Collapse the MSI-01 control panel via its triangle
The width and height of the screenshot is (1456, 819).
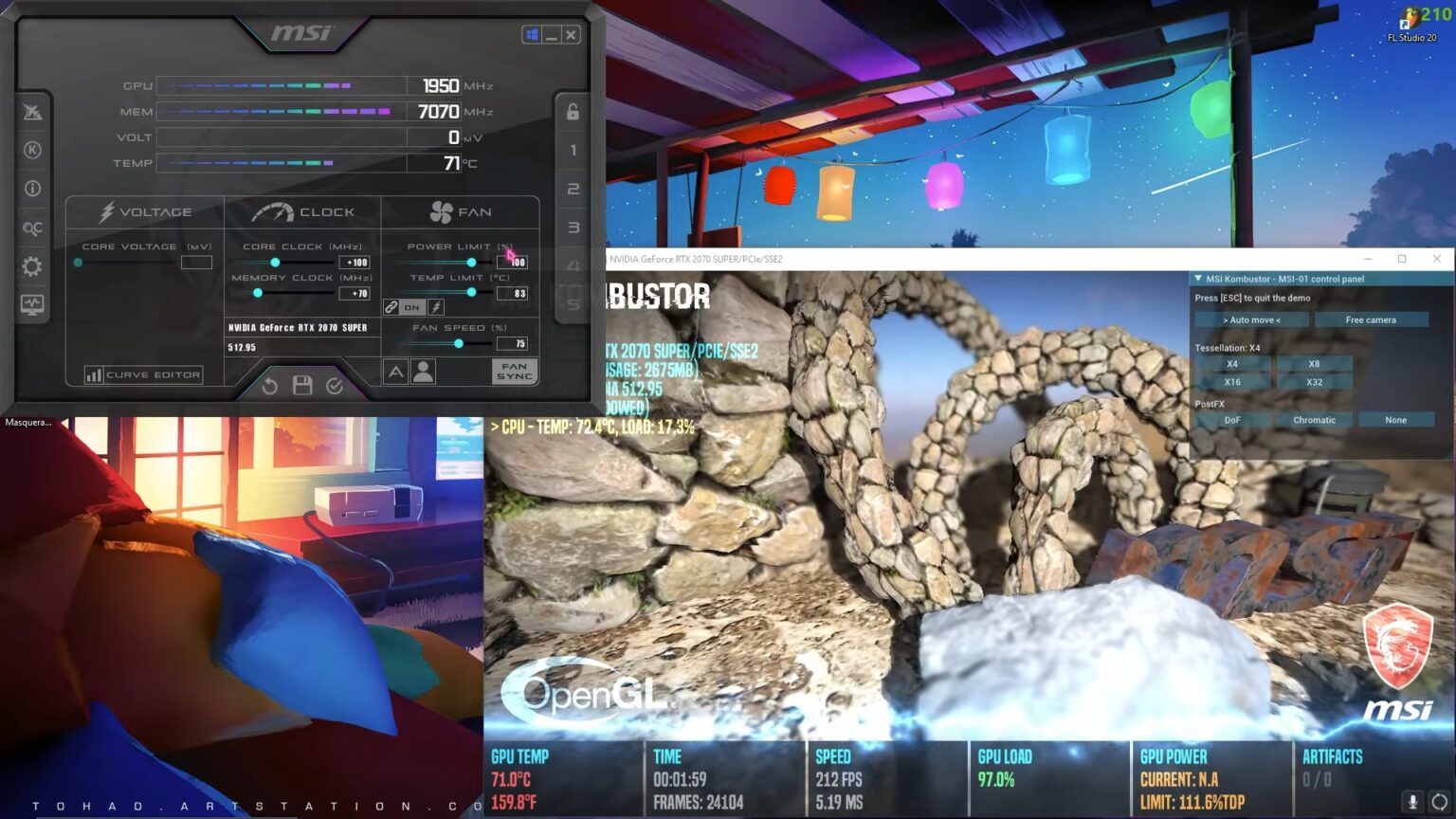click(1198, 279)
